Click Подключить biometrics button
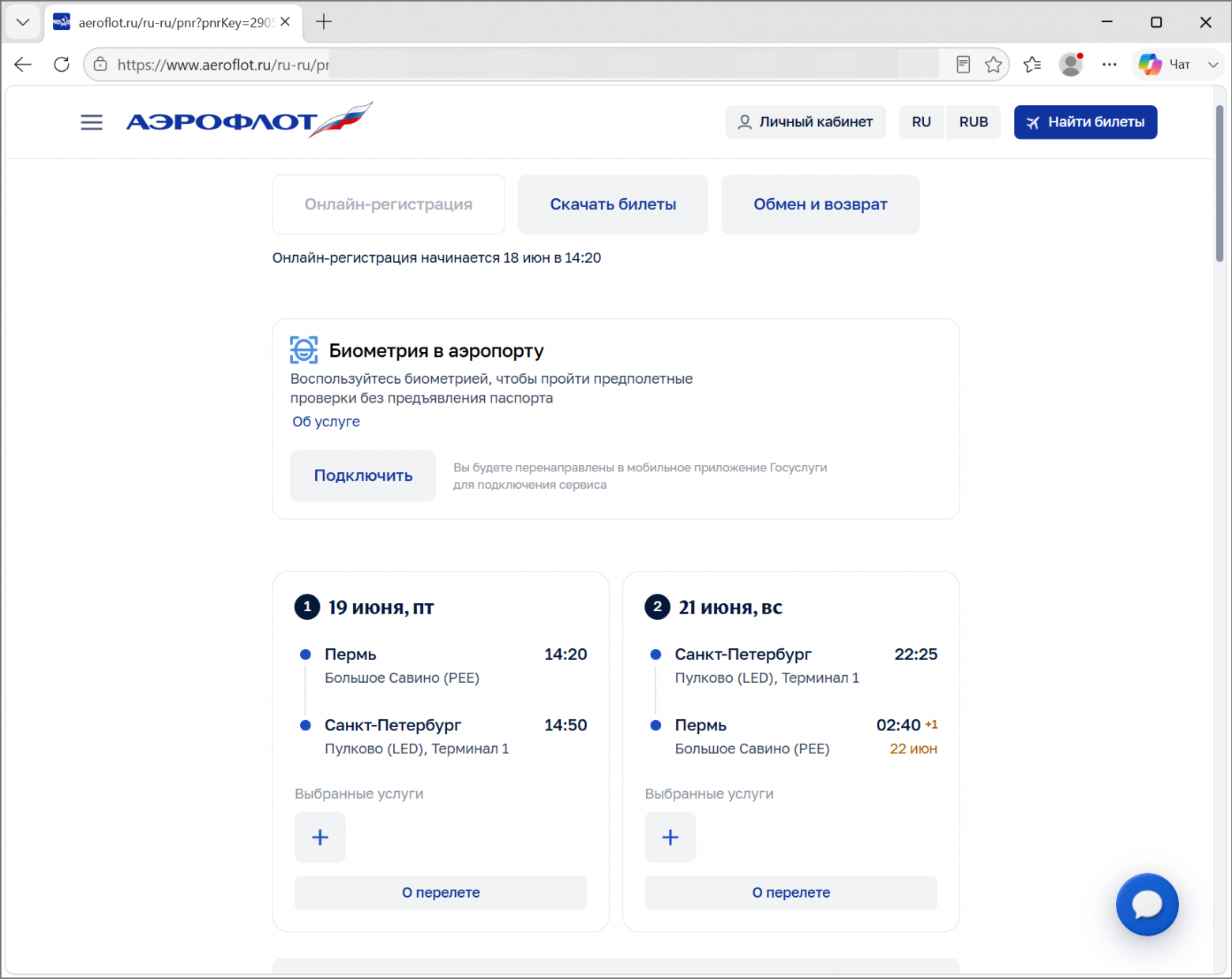The width and height of the screenshot is (1232, 979). coord(363,475)
